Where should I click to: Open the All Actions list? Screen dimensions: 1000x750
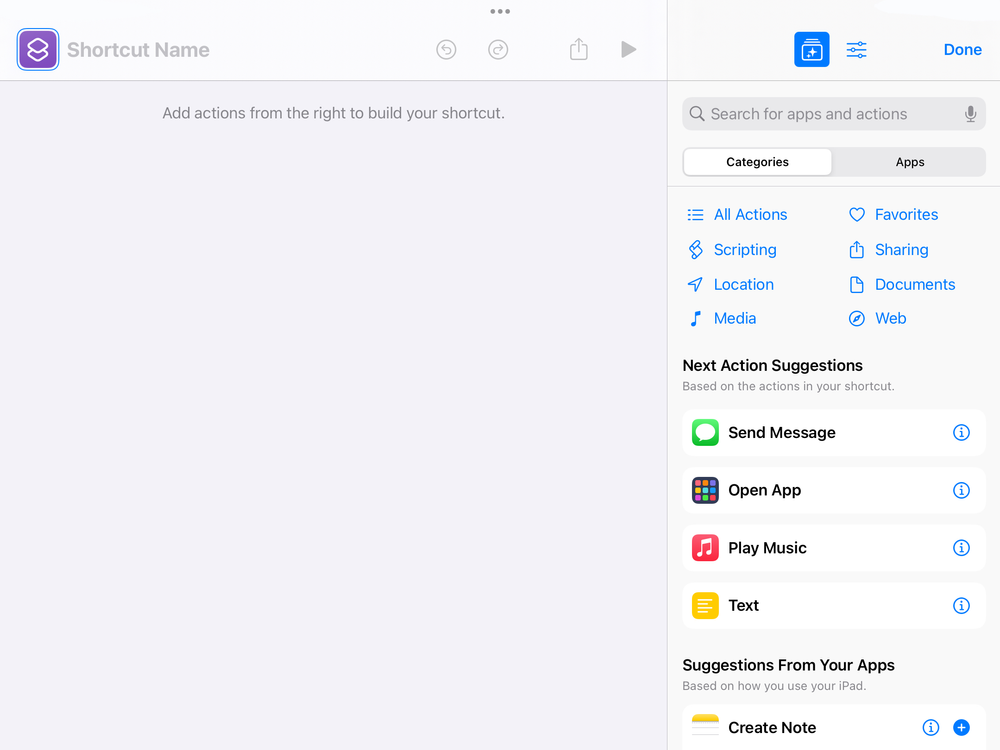tap(749, 214)
